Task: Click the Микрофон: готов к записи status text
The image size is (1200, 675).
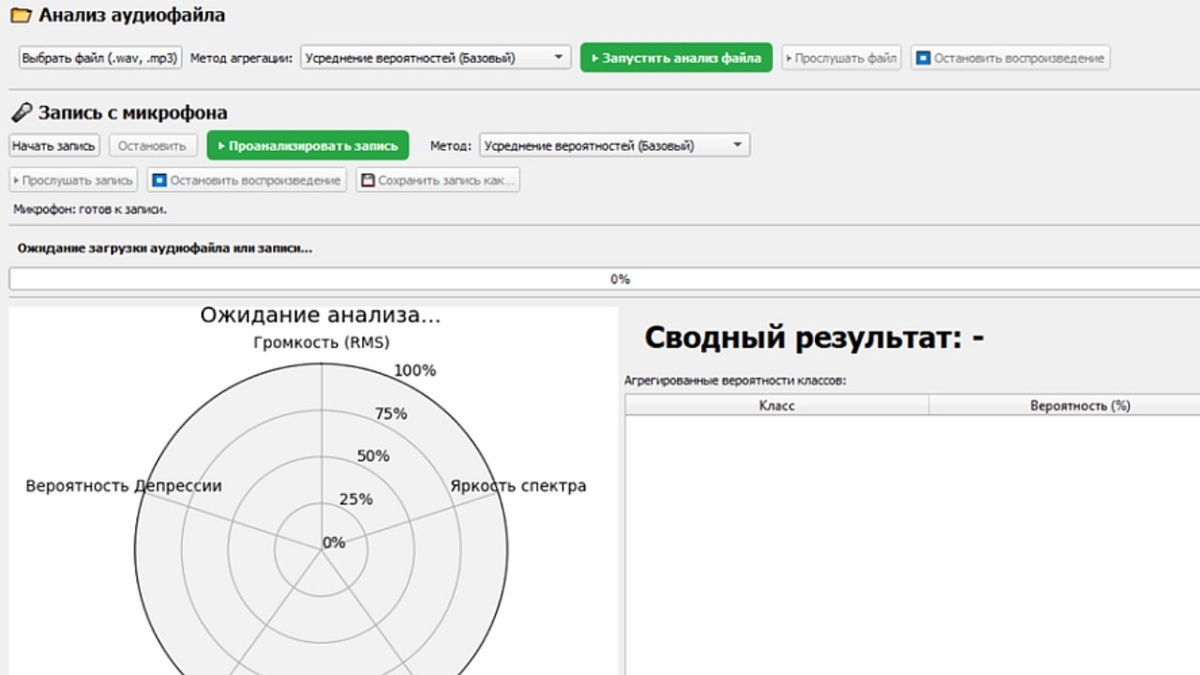Action: 90,210
